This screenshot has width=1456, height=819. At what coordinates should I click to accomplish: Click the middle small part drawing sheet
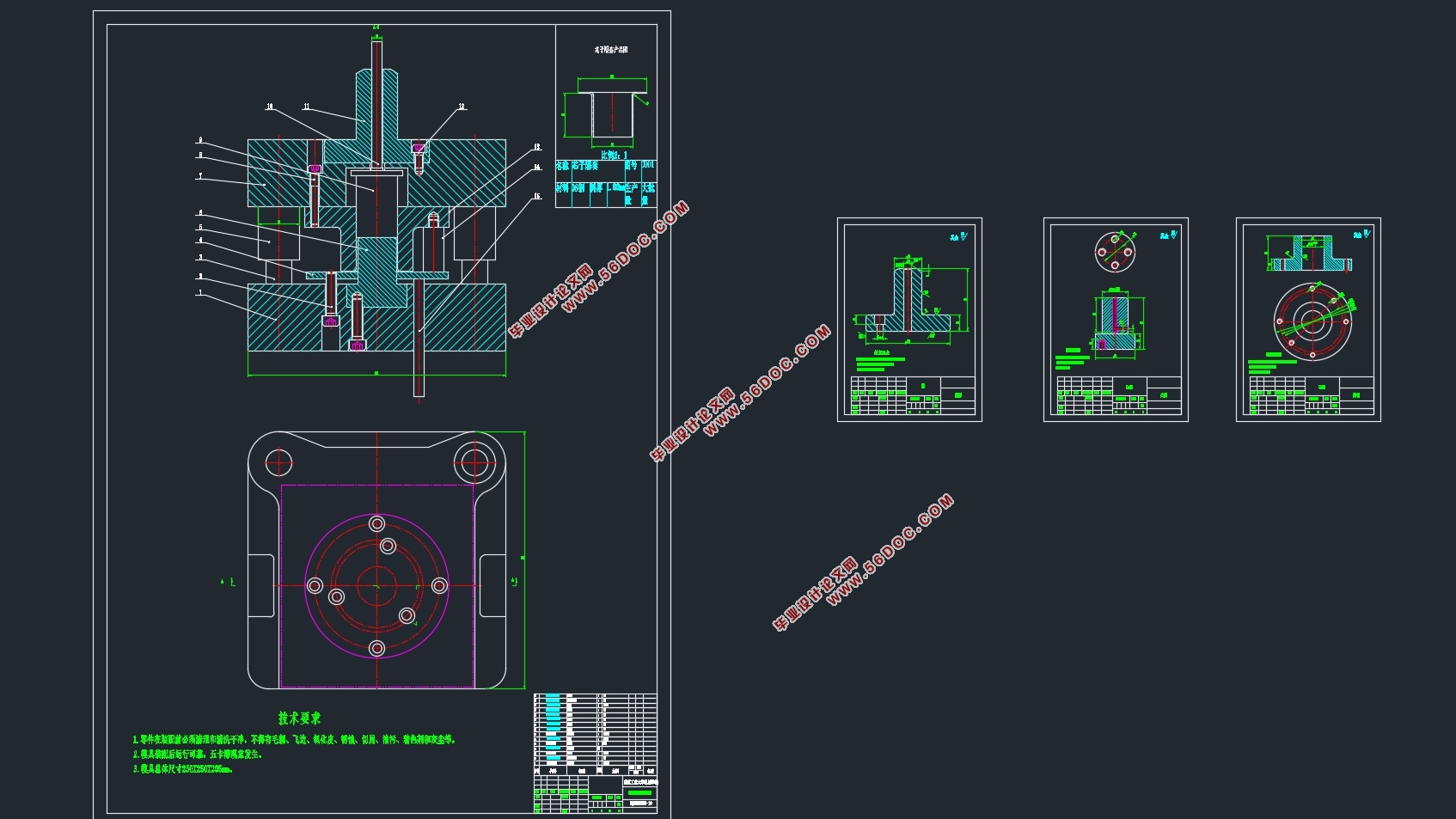1116,319
